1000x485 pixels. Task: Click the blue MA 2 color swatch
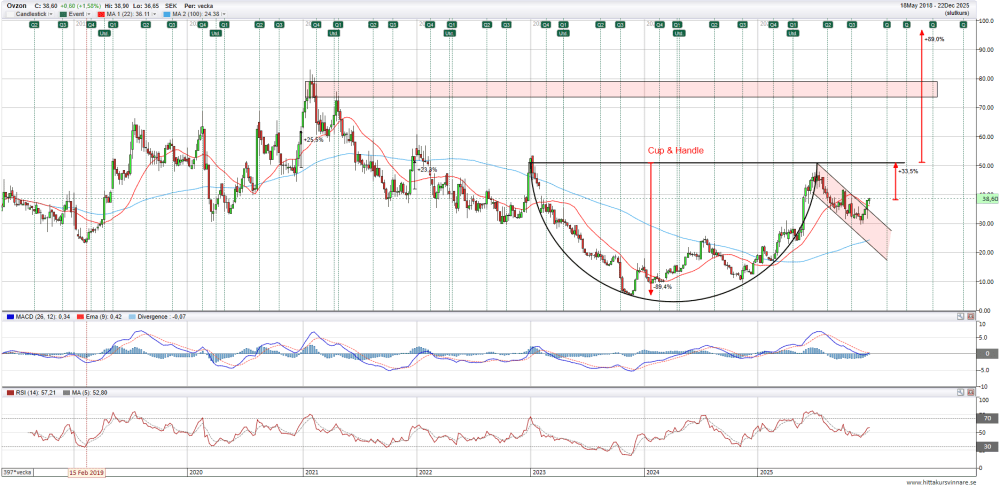coord(166,13)
